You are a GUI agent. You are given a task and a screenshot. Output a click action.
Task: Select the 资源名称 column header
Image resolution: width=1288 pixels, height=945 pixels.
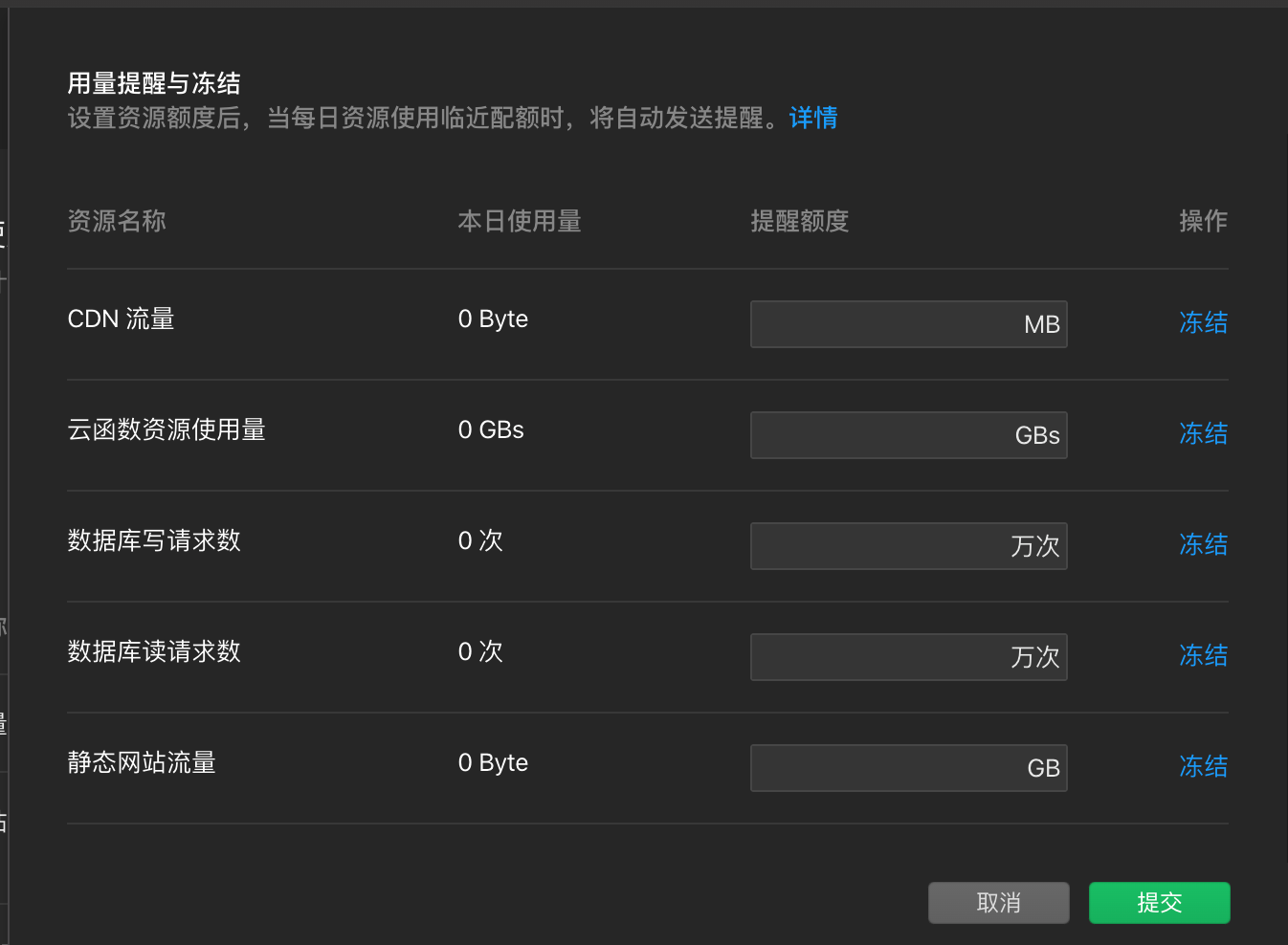[117, 221]
